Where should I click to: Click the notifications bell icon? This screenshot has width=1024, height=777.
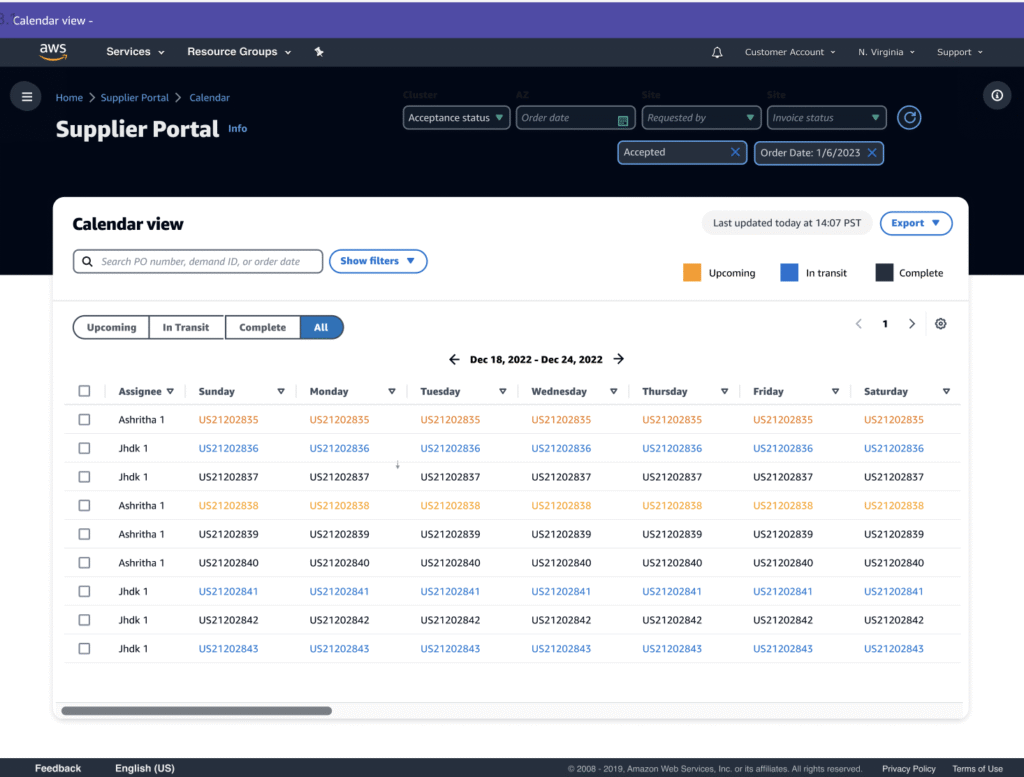point(717,52)
